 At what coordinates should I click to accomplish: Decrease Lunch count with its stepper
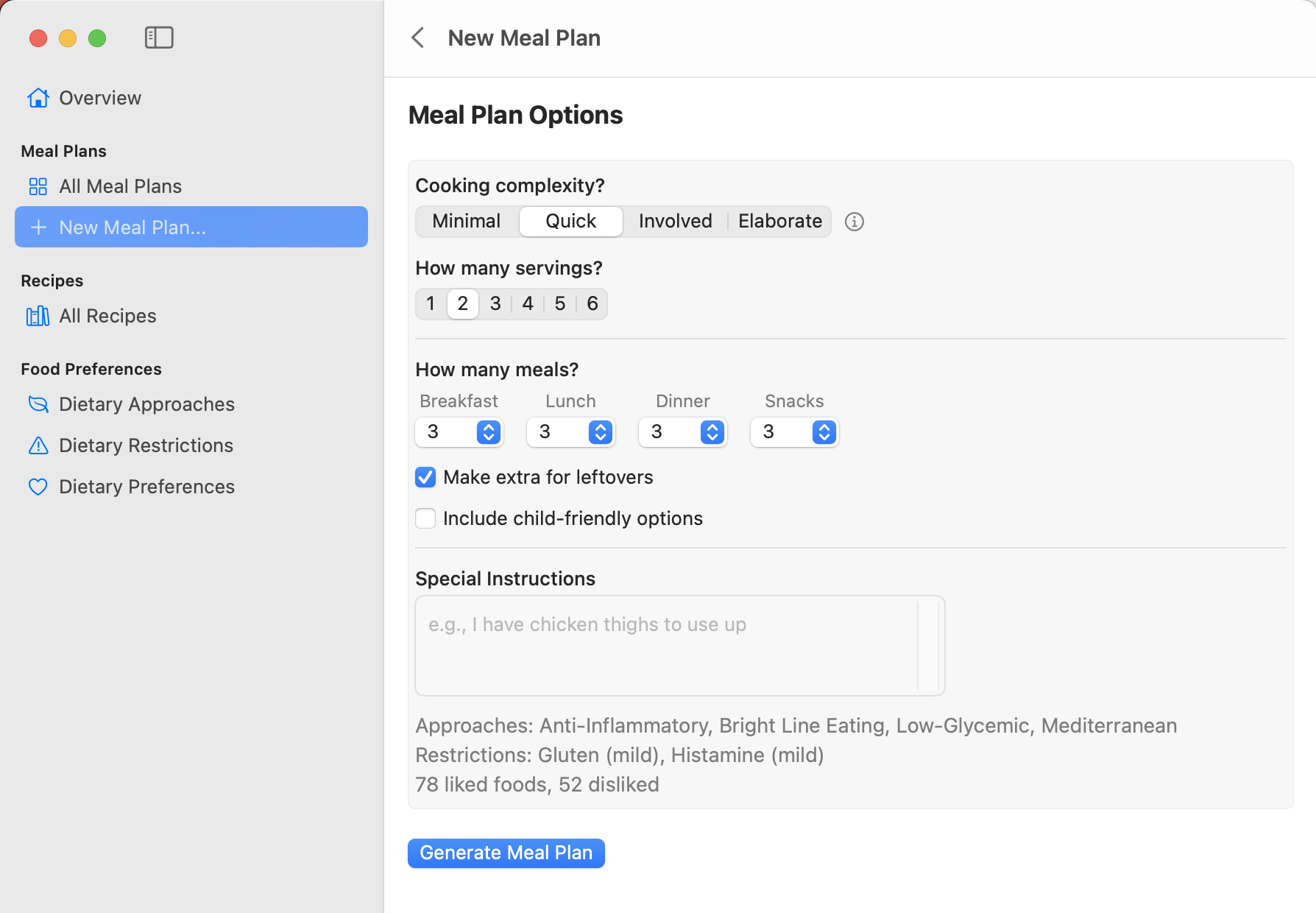pyautogui.click(x=600, y=437)
